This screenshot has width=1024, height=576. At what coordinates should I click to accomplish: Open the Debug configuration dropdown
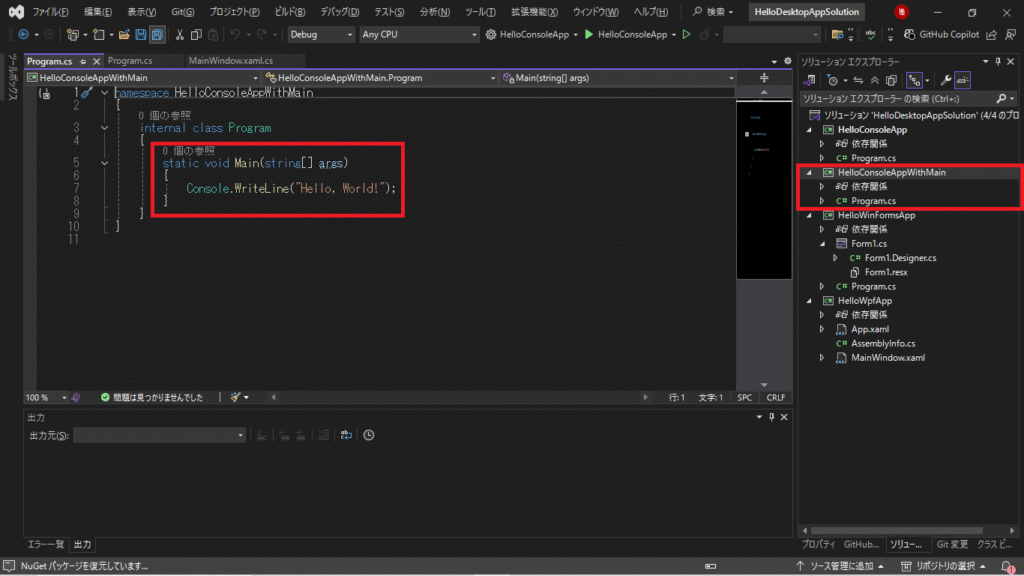tap(321, 34)
